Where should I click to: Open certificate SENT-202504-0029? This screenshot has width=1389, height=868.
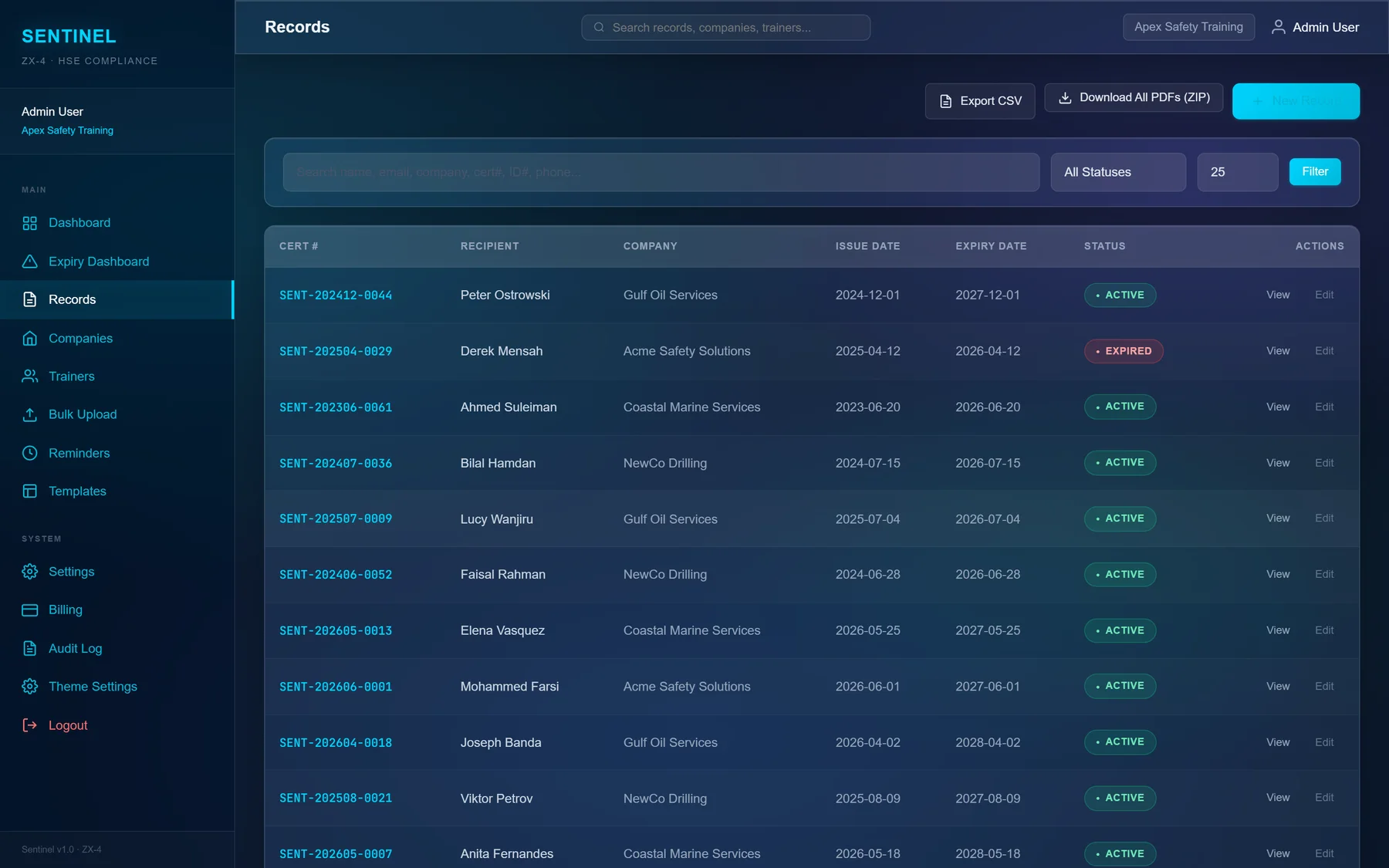[x=336, y=351]
